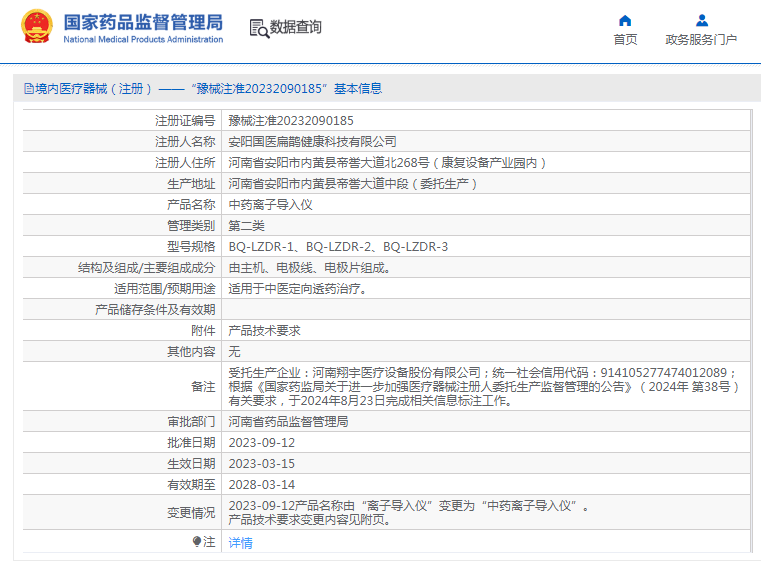This screenshot has height=562, width=761.
Task: Open 政务服务门户 portal link
Action: (x=701, y=40)
